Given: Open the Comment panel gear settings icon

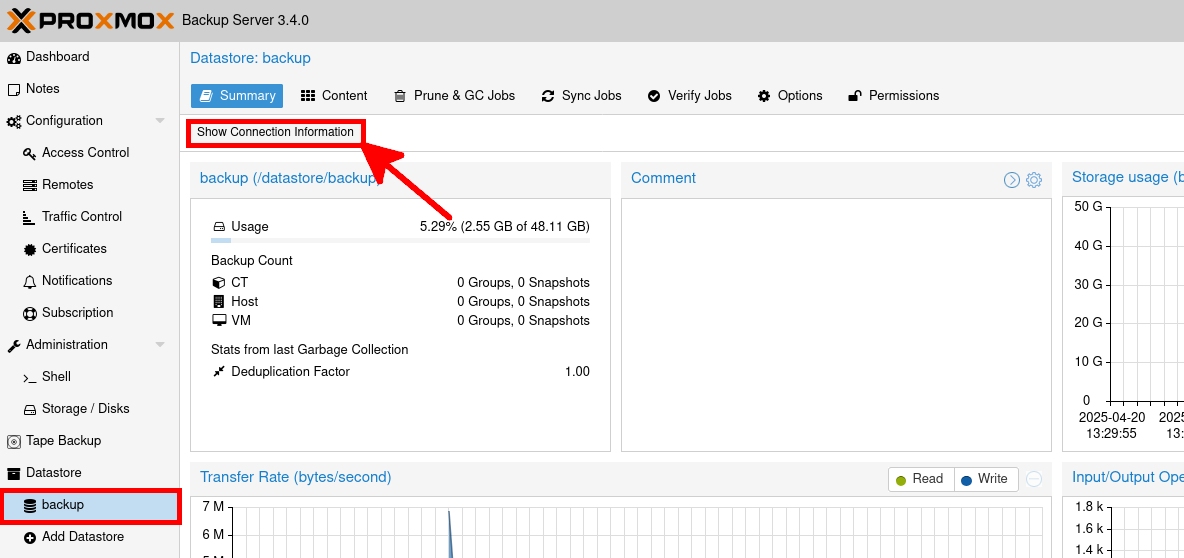Looking at the screenshot, I should click(1034, 180).
